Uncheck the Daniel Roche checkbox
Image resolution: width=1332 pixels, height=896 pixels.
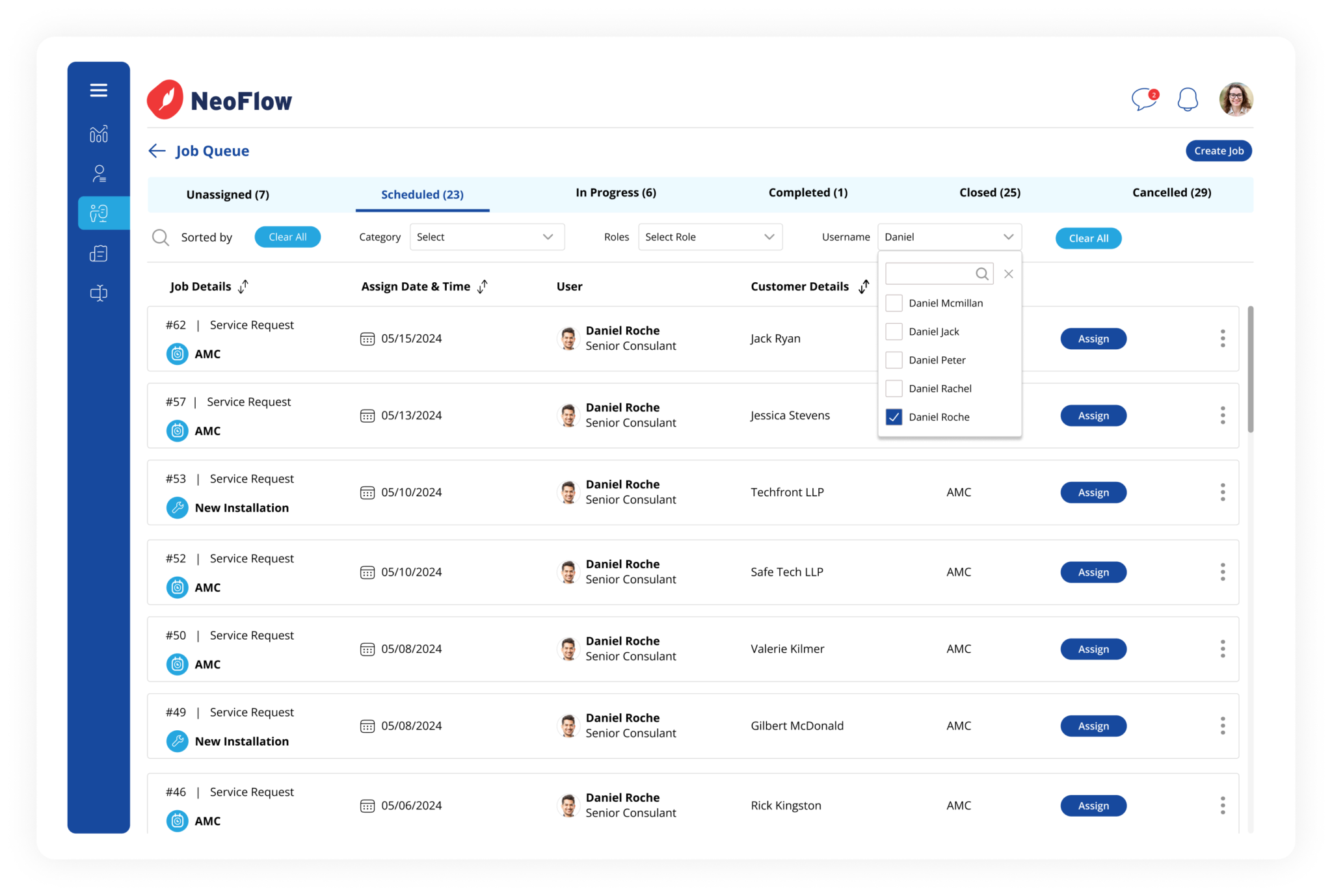coord(894,417)
